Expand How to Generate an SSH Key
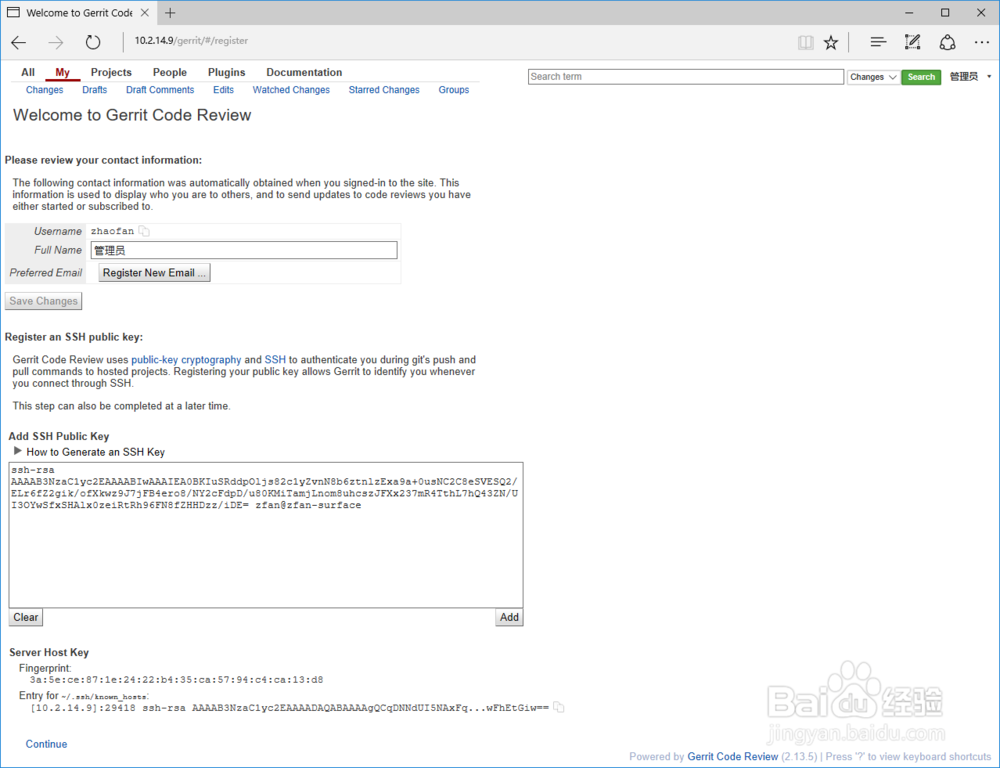The width and height of the screenshot is (1000, 768). pyautogui.click(x=89, y=451)
